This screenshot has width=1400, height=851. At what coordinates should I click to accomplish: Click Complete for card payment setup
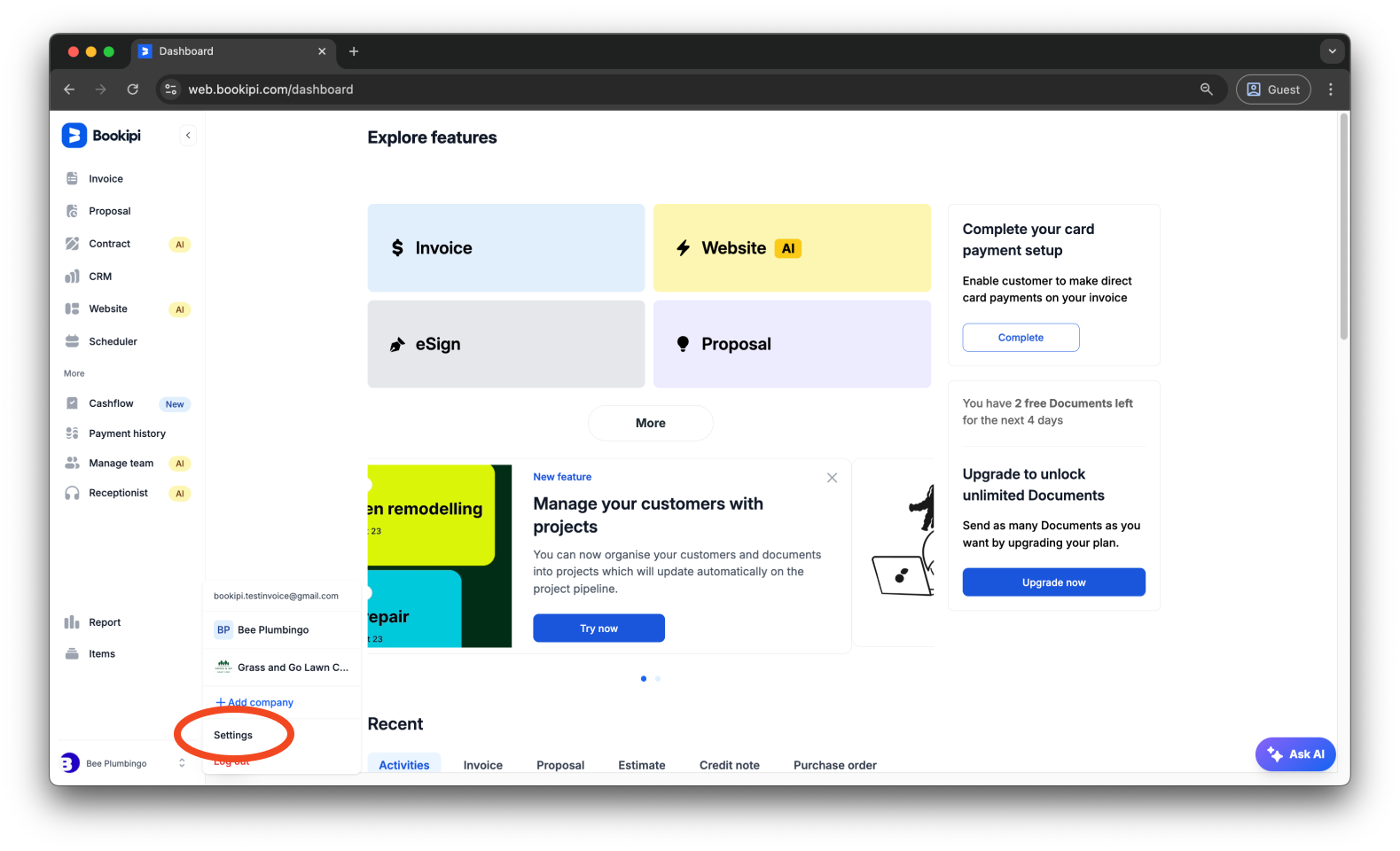[x=1021, y=338]
